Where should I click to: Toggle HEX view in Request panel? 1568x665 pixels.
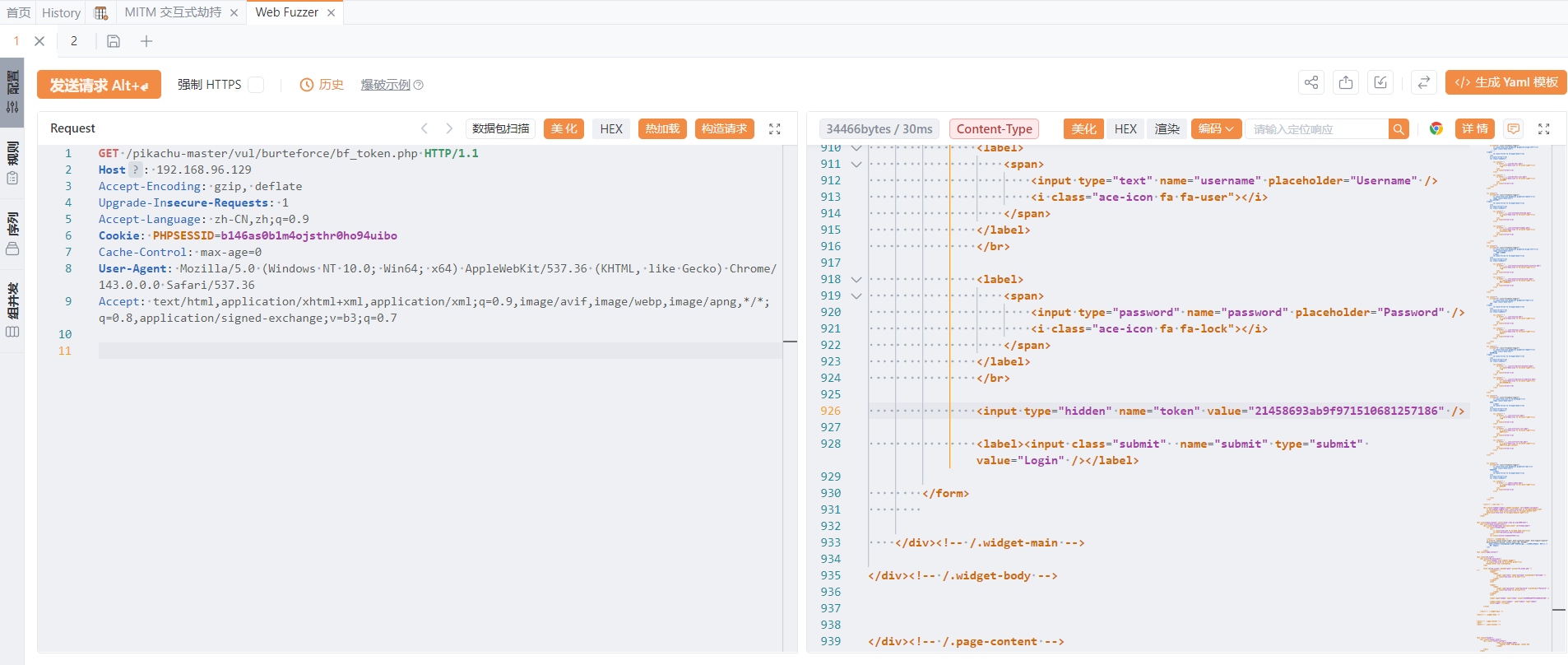pyautogui.click(x=611, y=128)
